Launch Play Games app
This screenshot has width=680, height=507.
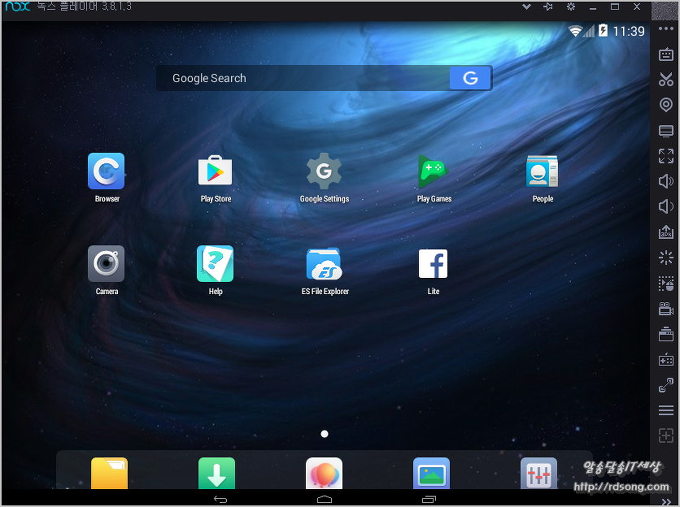(433, 172)
